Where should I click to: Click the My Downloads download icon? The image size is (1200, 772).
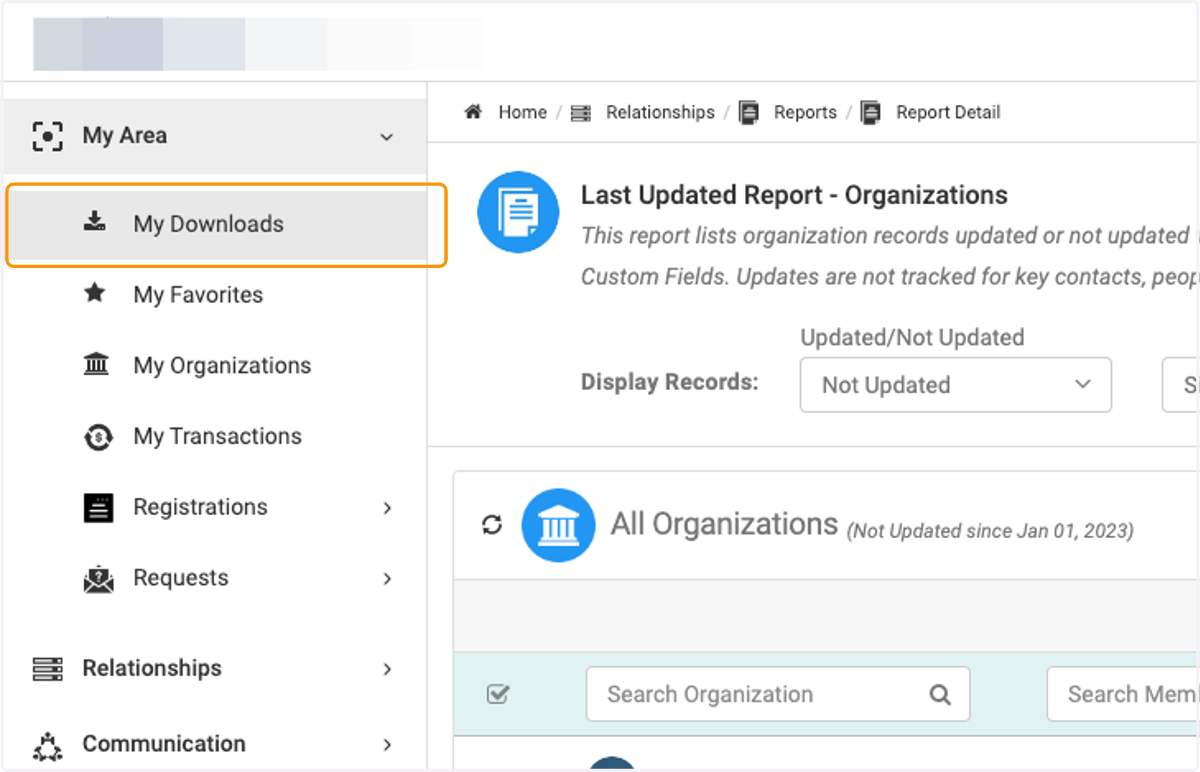click(x=95, y=222)
